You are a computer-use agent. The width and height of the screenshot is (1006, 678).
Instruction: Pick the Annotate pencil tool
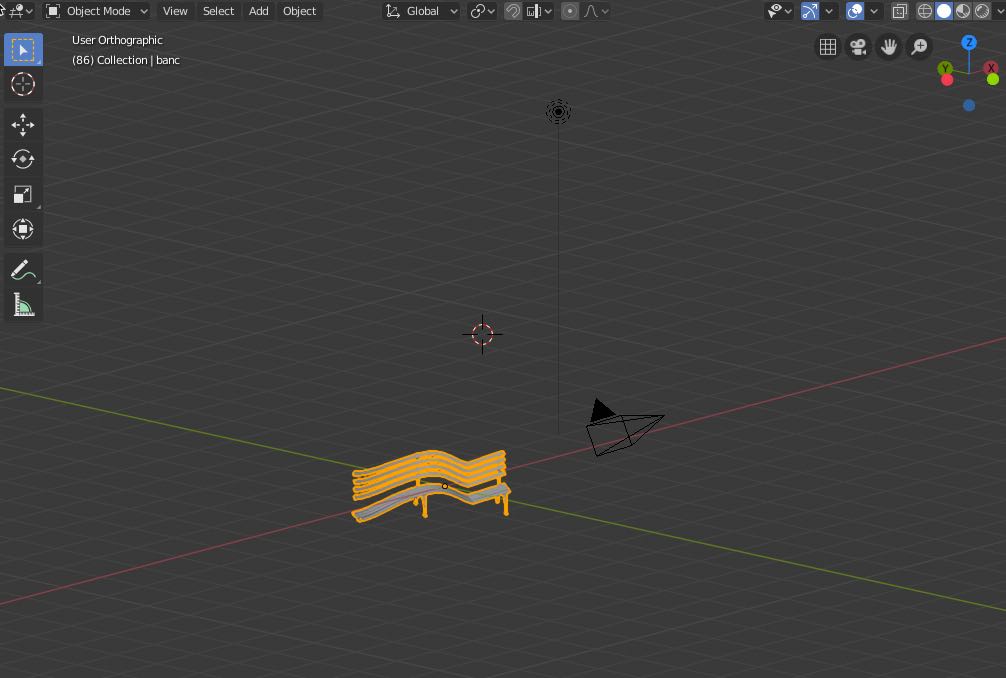[22, 270]
